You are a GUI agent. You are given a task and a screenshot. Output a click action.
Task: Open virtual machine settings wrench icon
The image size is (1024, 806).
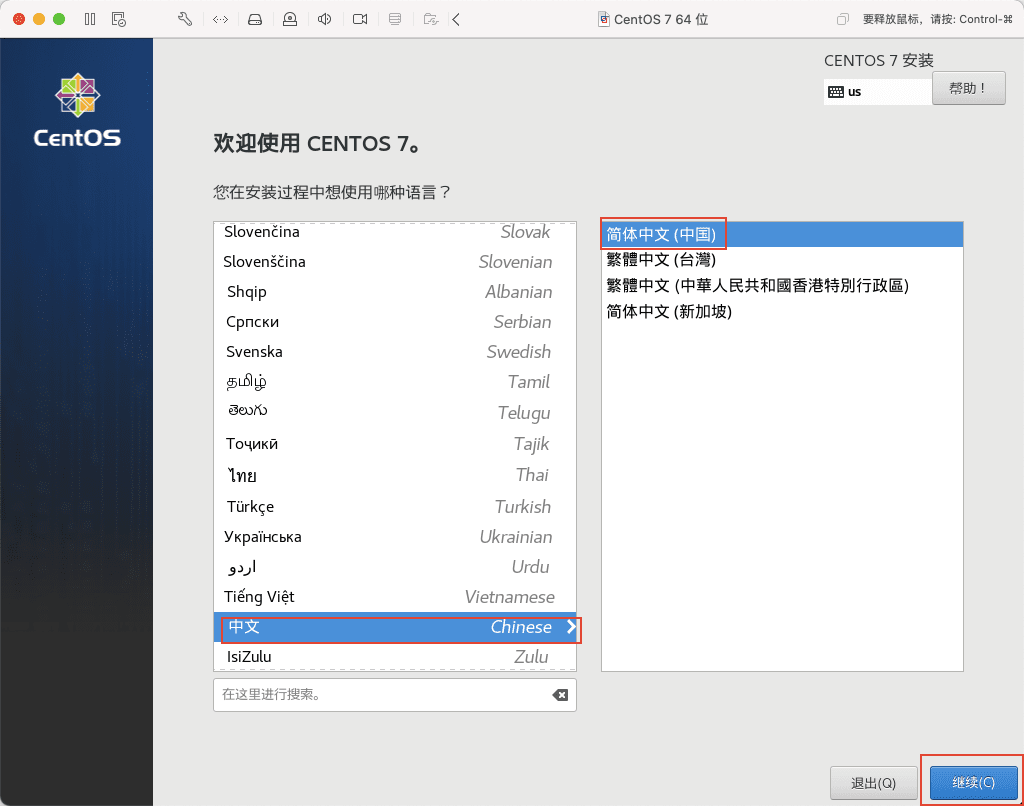[x=184, y=19]
